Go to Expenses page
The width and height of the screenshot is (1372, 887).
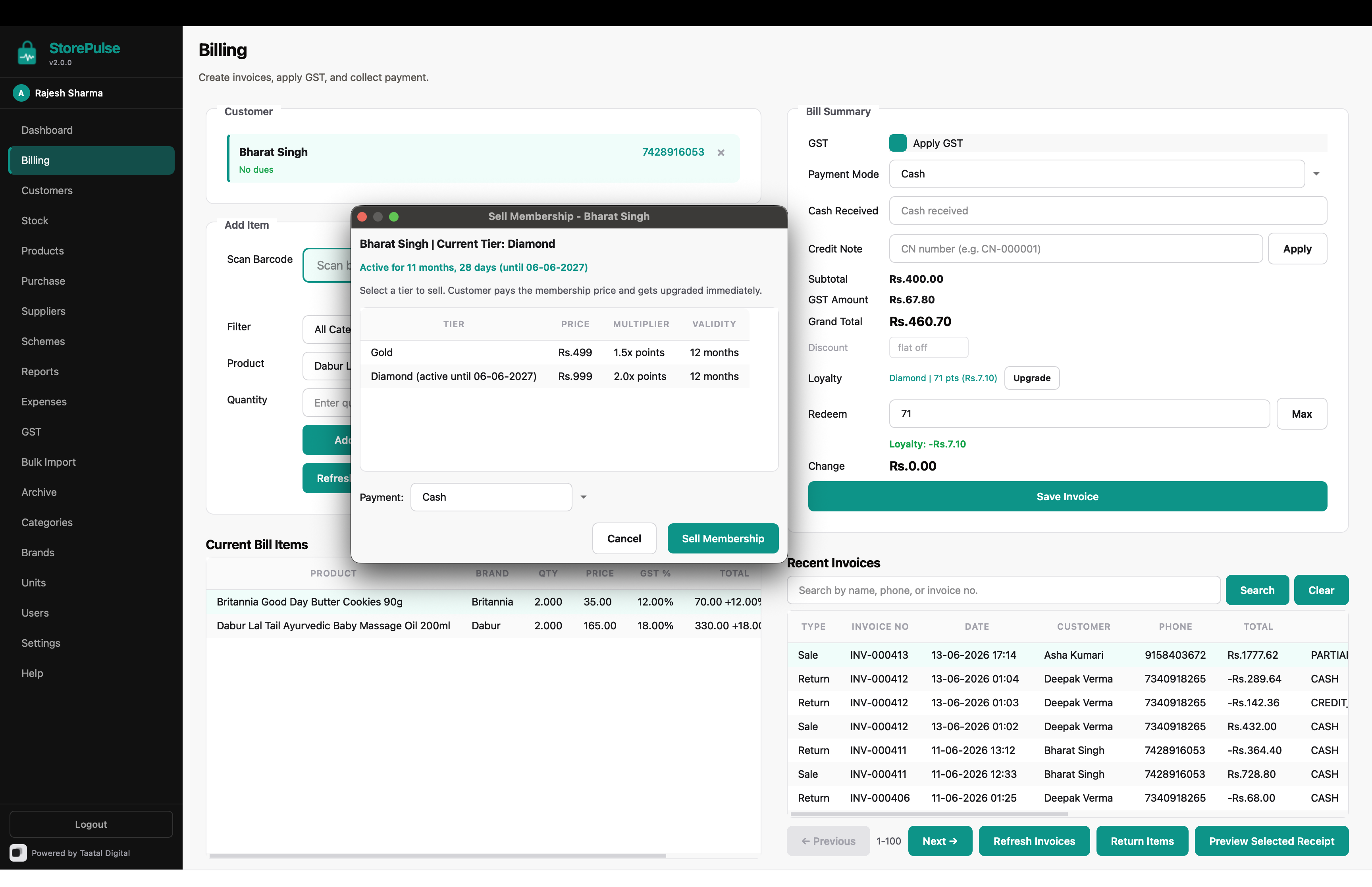91,401
